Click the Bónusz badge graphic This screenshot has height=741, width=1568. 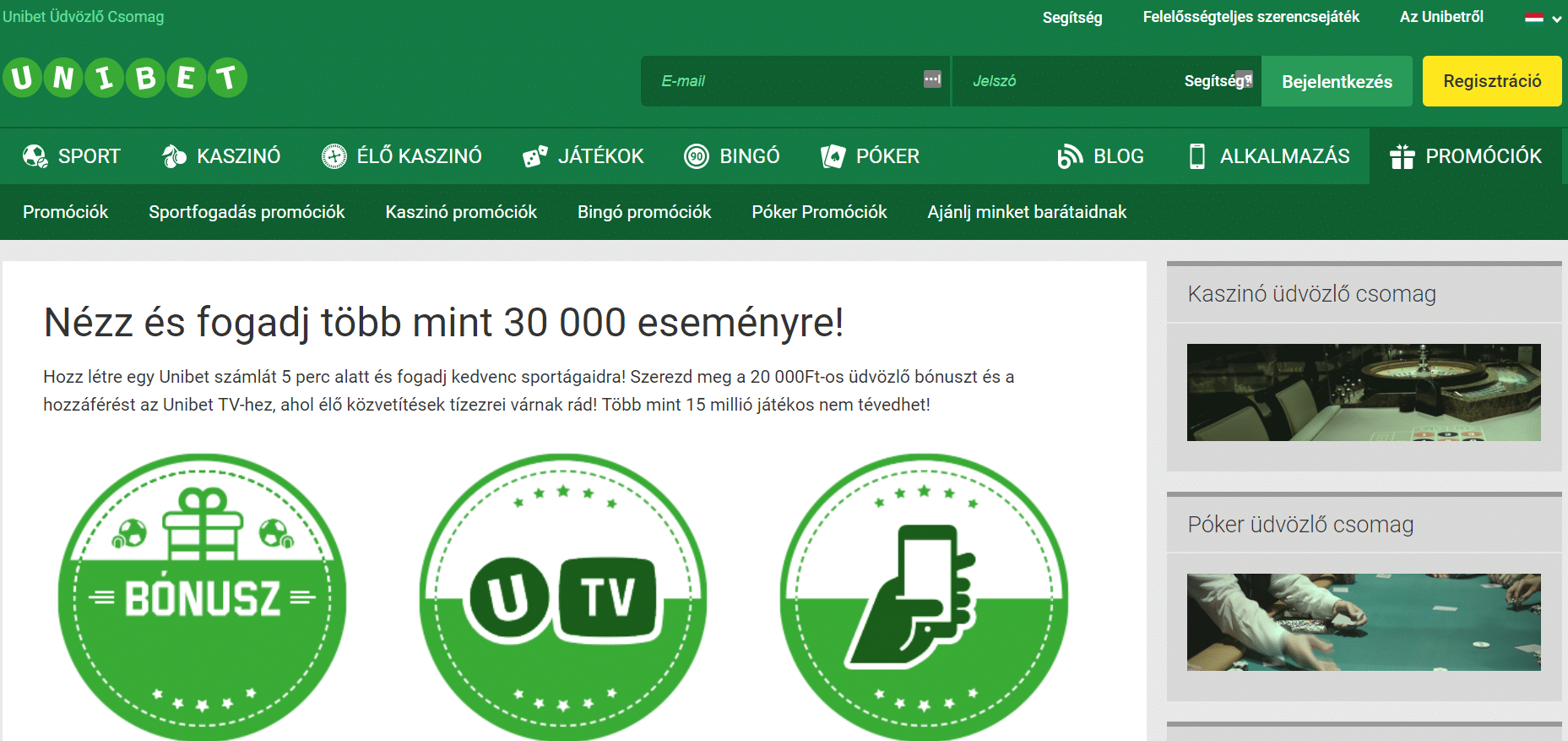click(x=202, y=597)
